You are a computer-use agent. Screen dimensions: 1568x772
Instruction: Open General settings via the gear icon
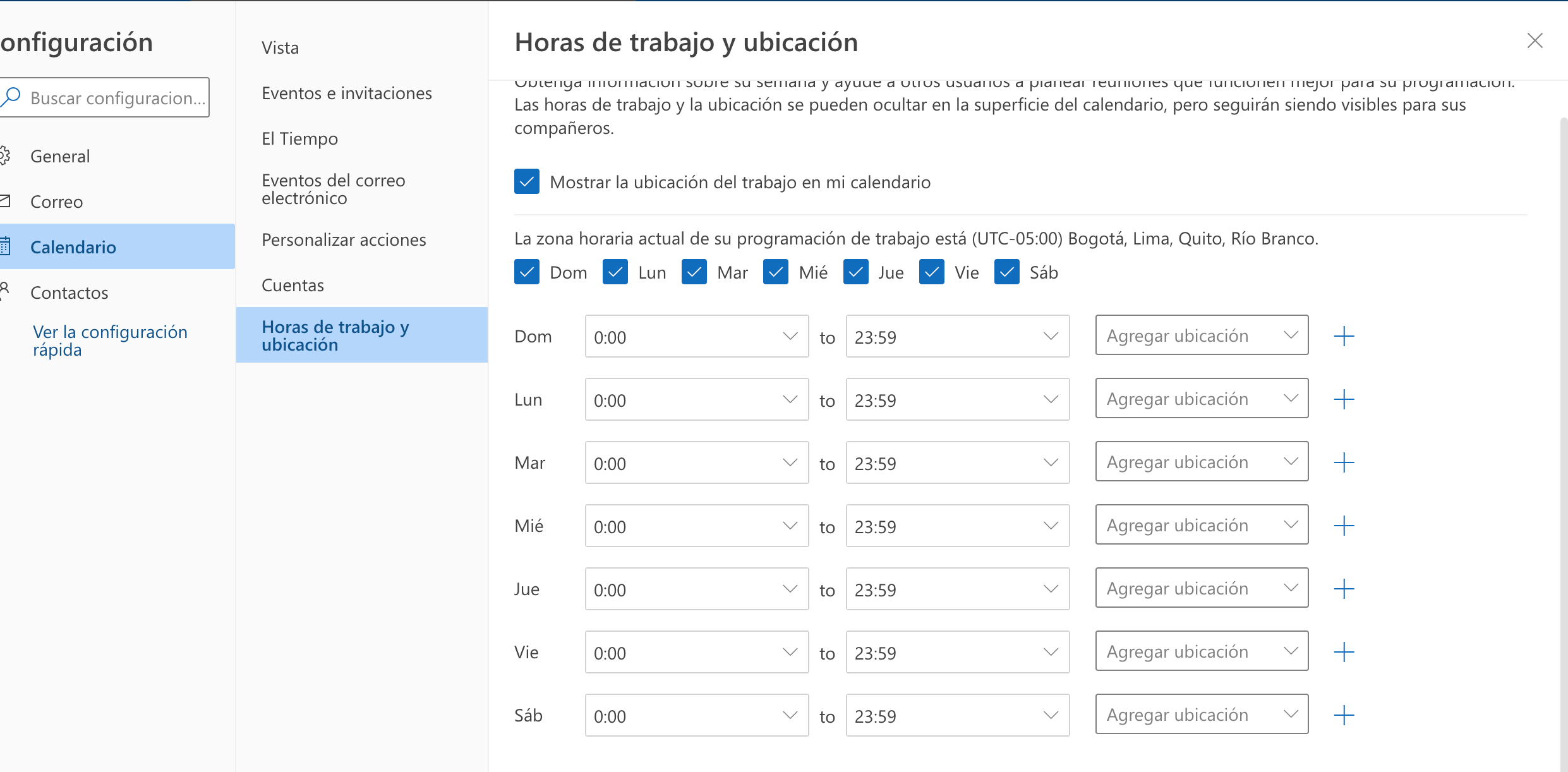(6, 155)
